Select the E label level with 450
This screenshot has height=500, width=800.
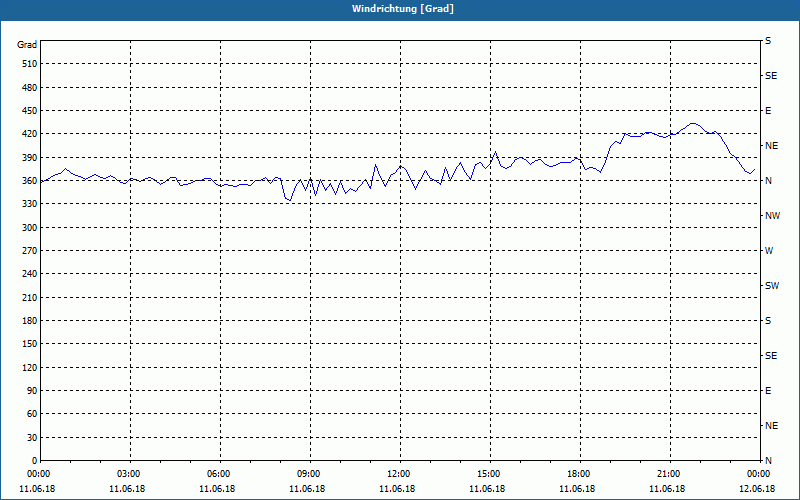click(x=768, y=111)
